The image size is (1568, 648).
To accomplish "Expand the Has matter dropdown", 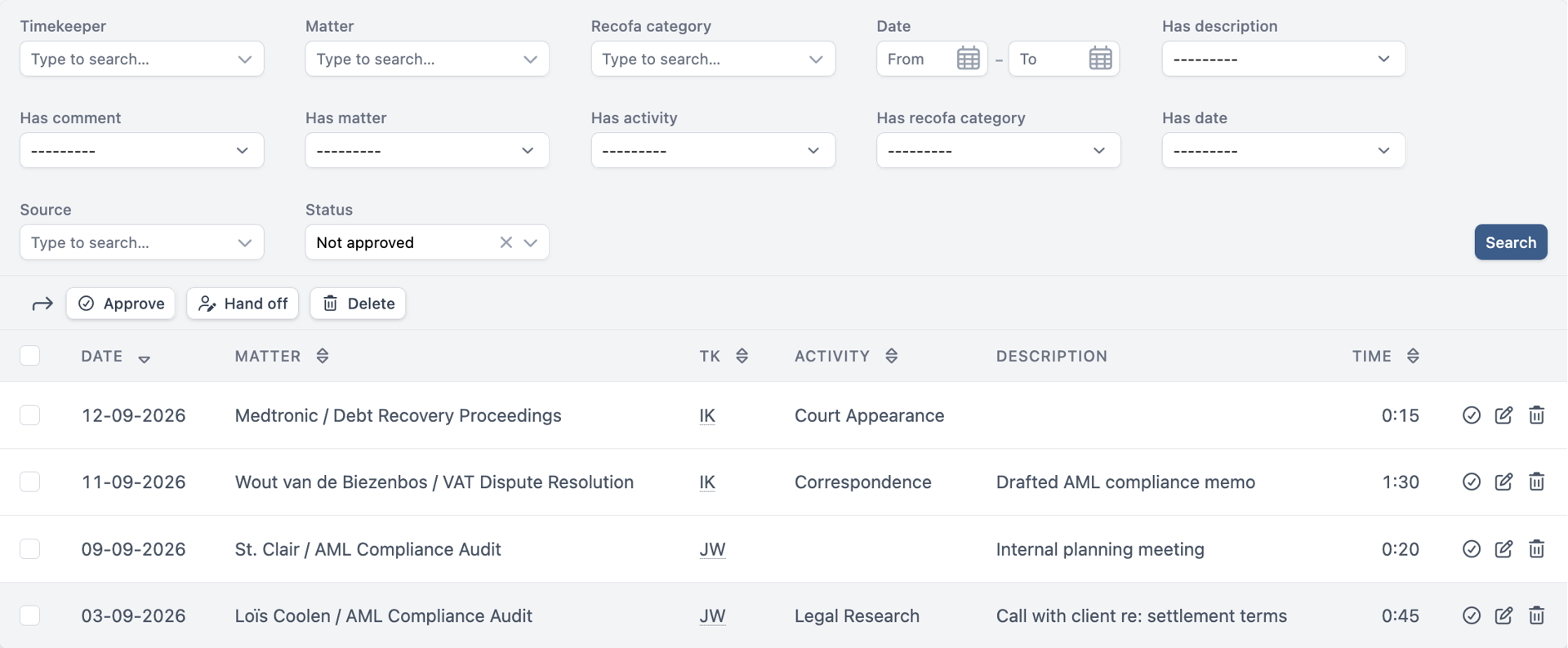I will pos(427,150).
